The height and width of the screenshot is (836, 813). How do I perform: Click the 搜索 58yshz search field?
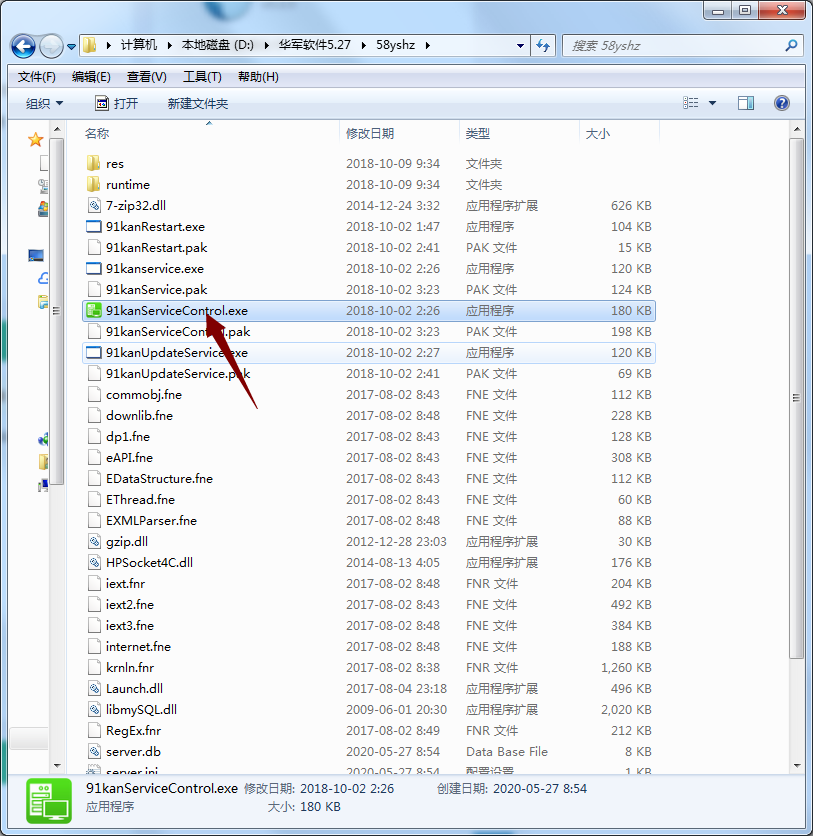(674, 46)
